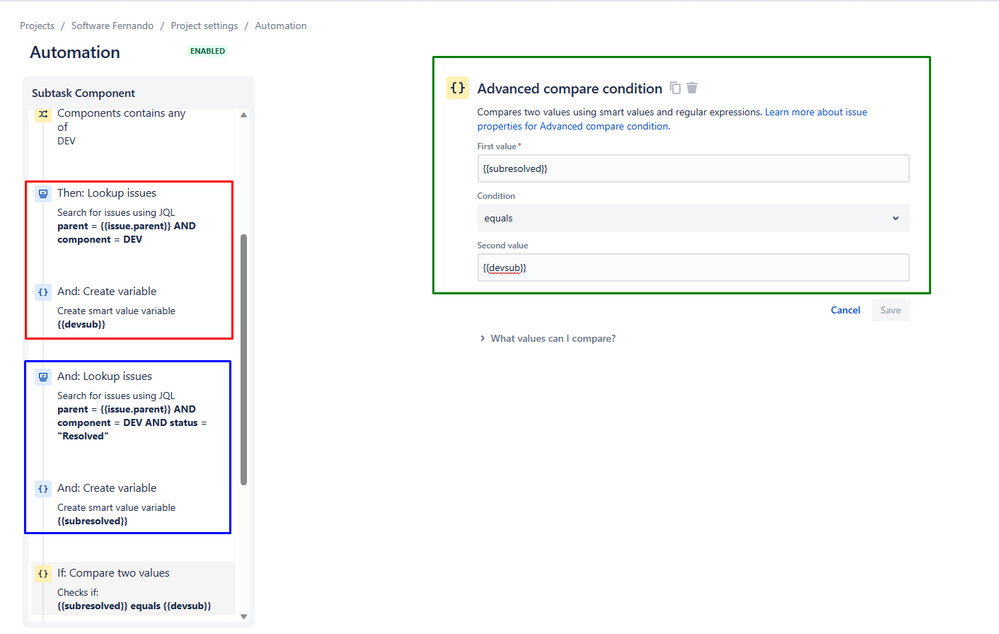
Task: Click the First value input field
Action: point(693,169)
